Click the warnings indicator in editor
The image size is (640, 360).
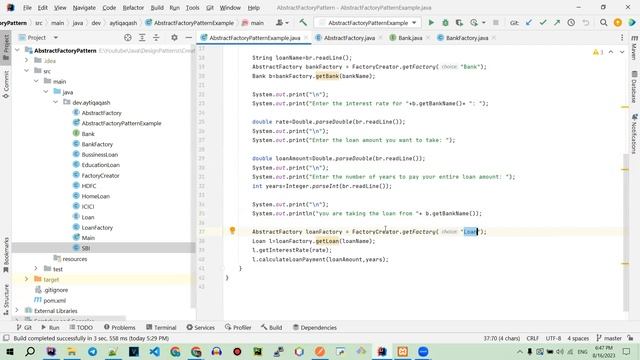(598, 52)
